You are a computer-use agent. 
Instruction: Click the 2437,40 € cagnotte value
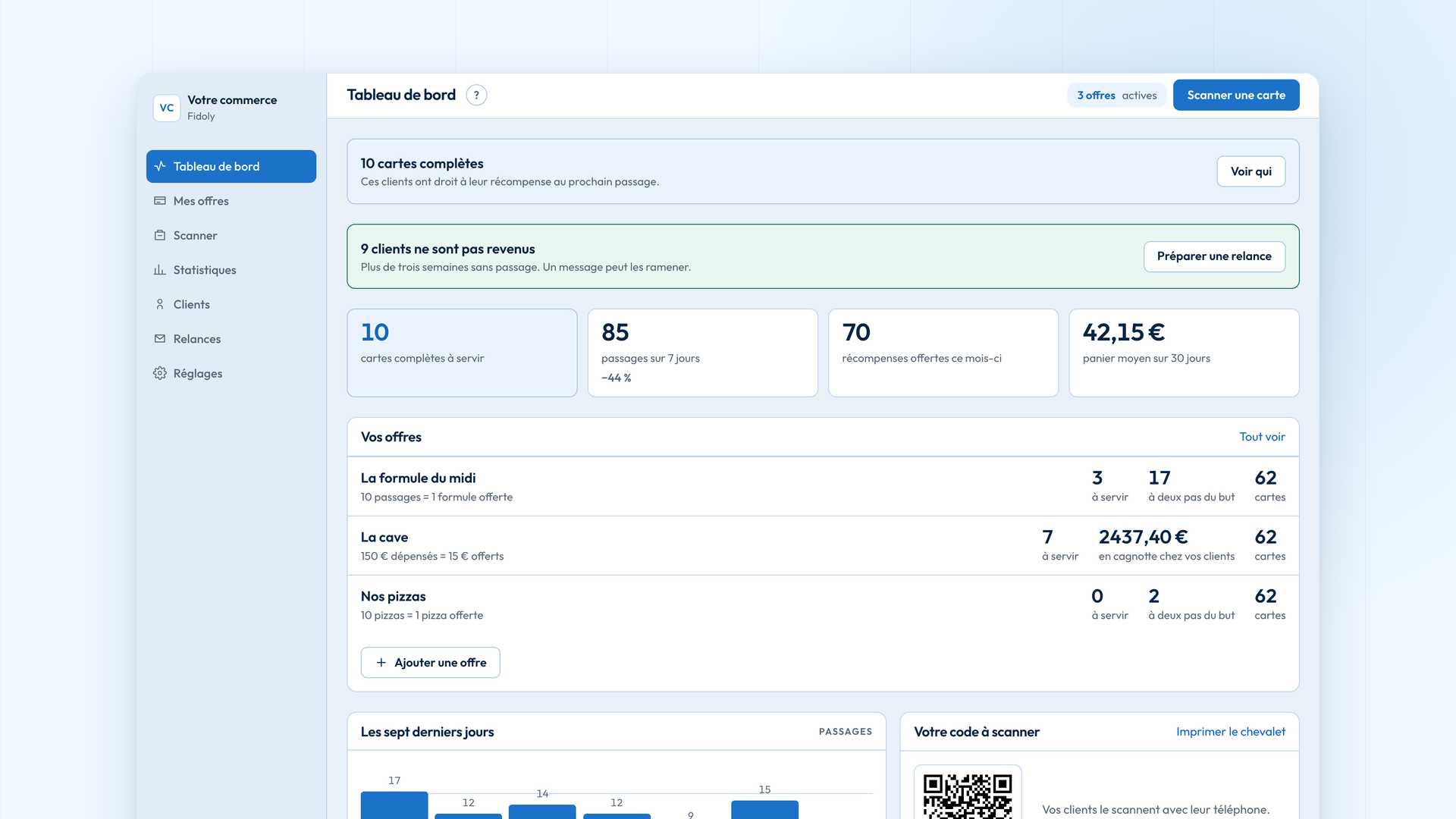[x=1143, y=537]
